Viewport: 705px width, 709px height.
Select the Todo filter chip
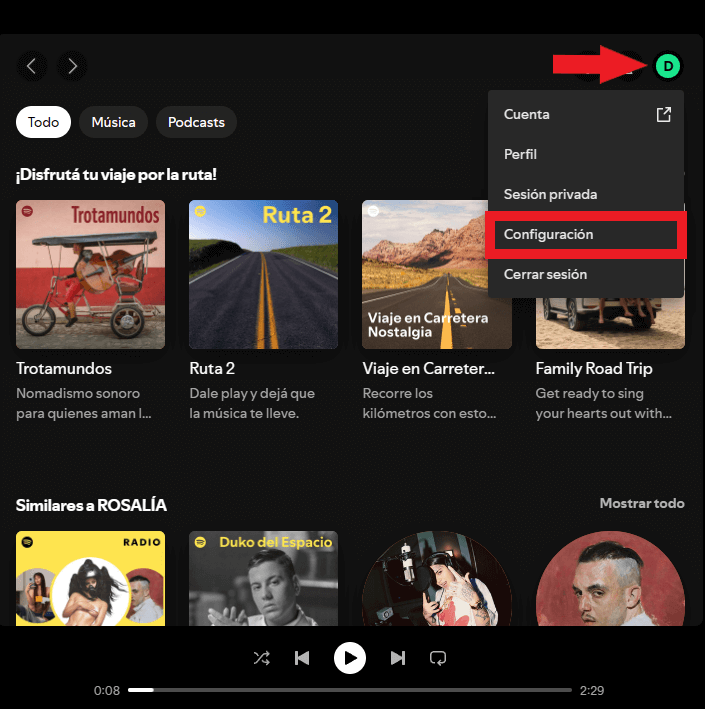[43, 122]
